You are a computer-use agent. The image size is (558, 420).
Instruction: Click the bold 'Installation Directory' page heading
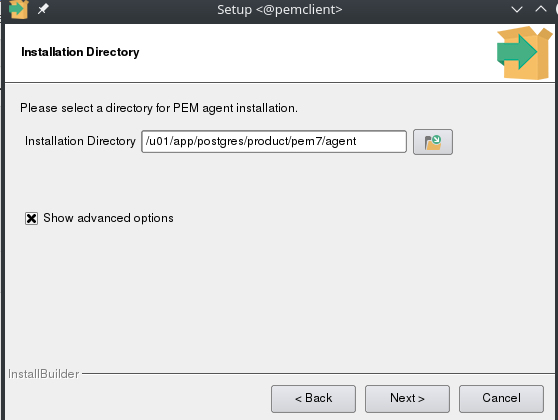pyautogui.click(x=80, y=52)
